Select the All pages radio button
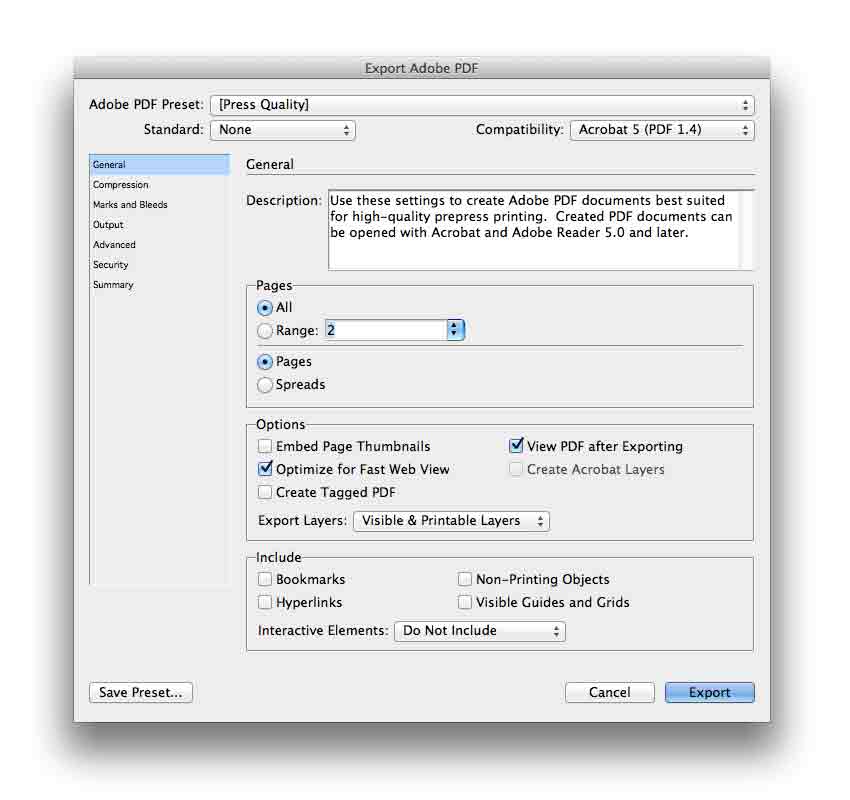 (x=265, y=308)
